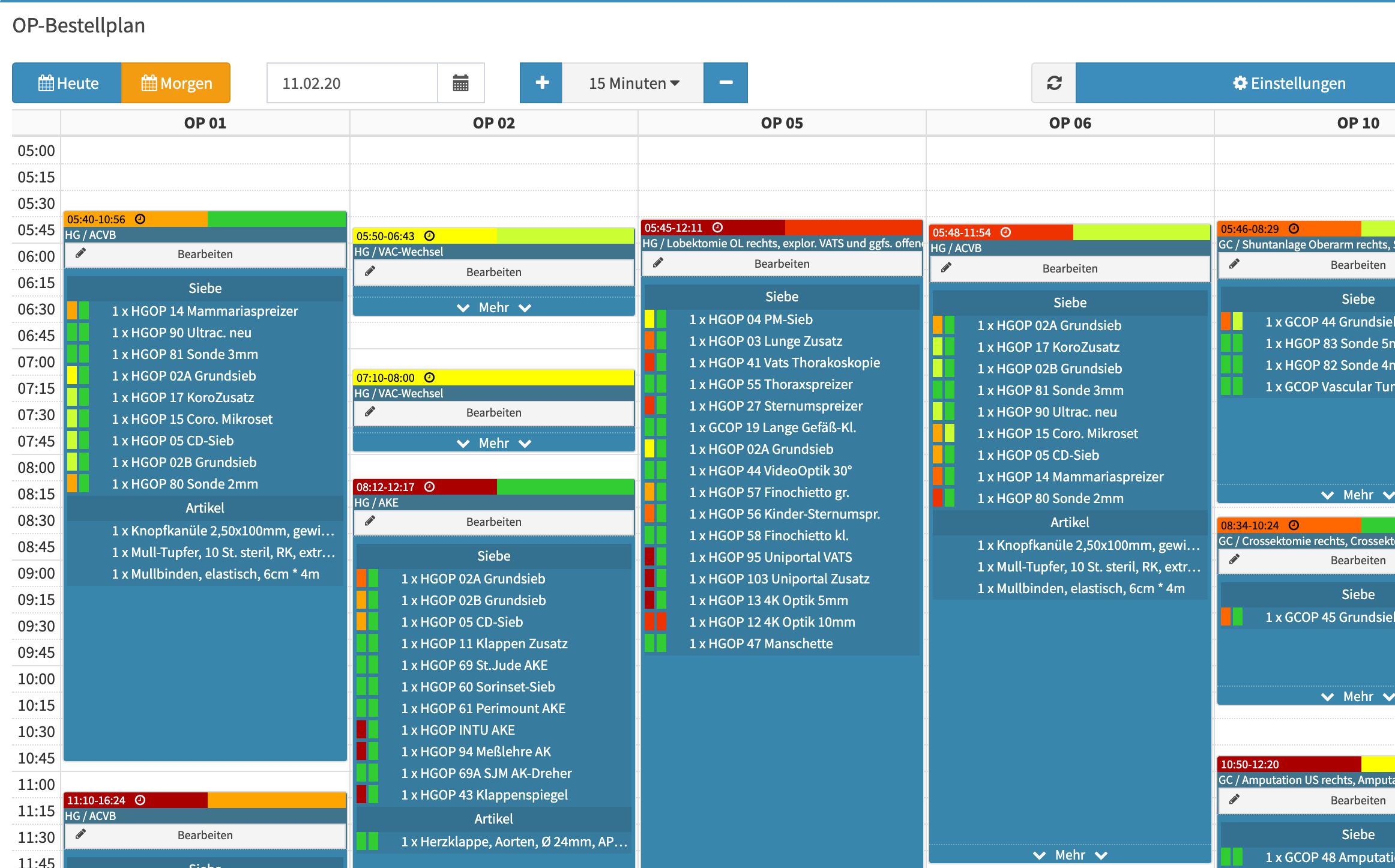The height and width of the screenshot is (868, 1395).
Task: Click Bearbeiten for OP 05 Lobektomie
Action: (x=782, y=264)
